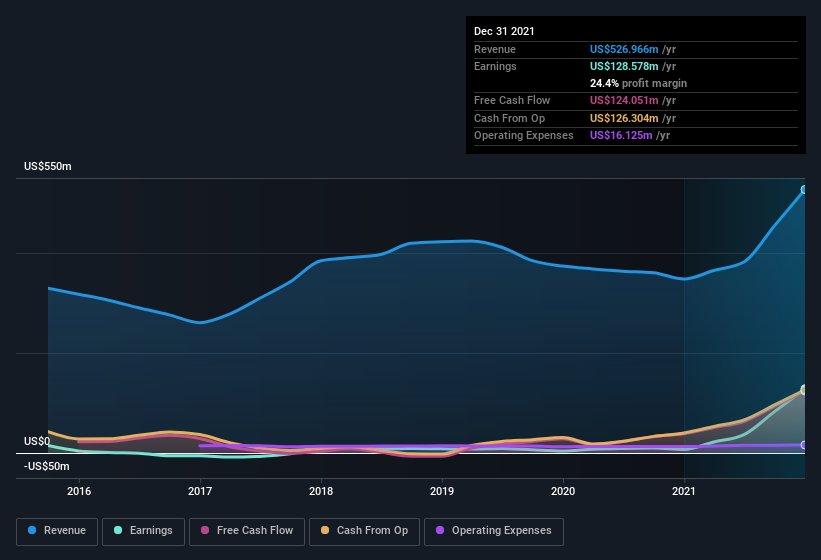Viewport: 821px width, 560px height.
Task: Toggle the Earnings series legend button
Action: 143,531
